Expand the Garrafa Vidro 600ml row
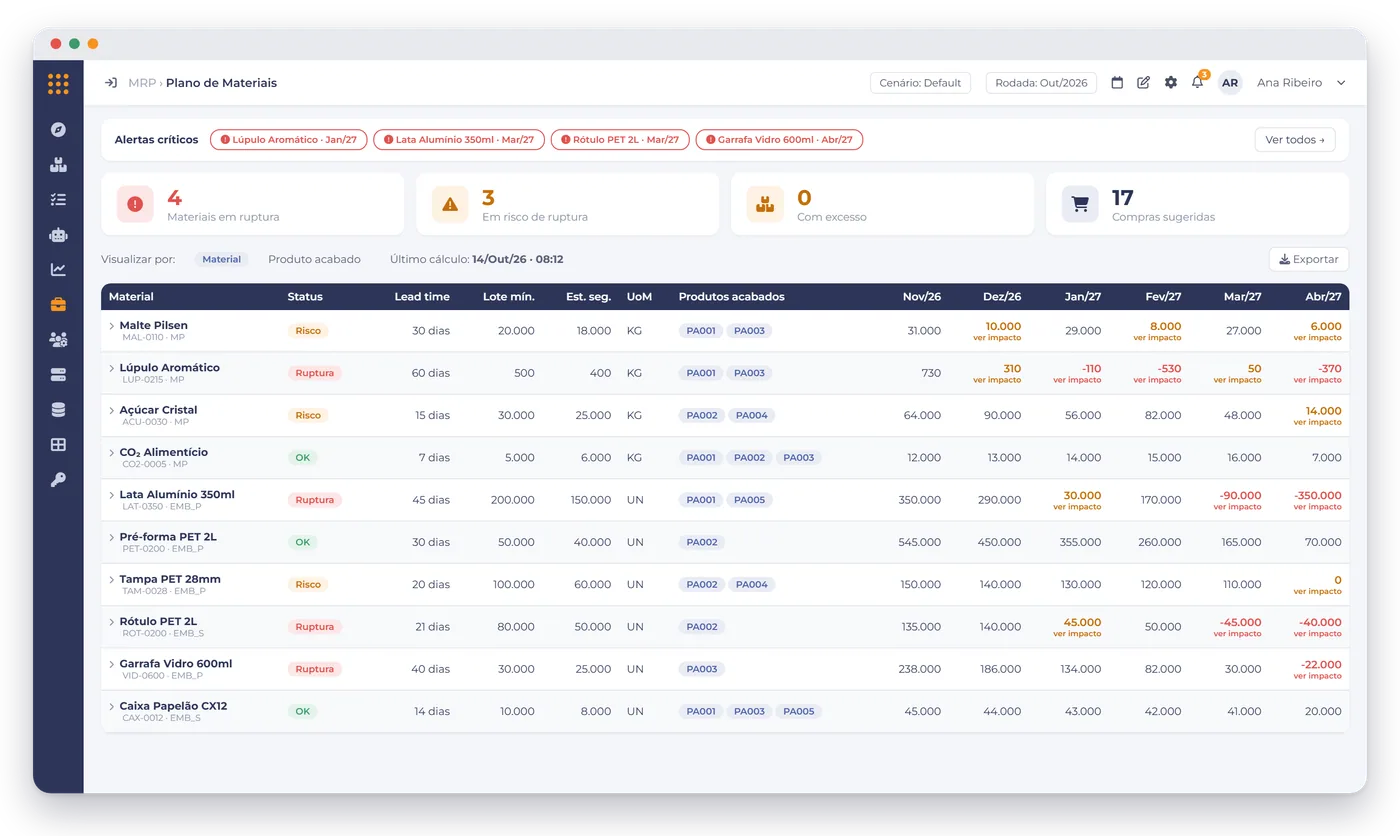The height and width of the screenshot is (836, 1400). (x=112, y=664)
